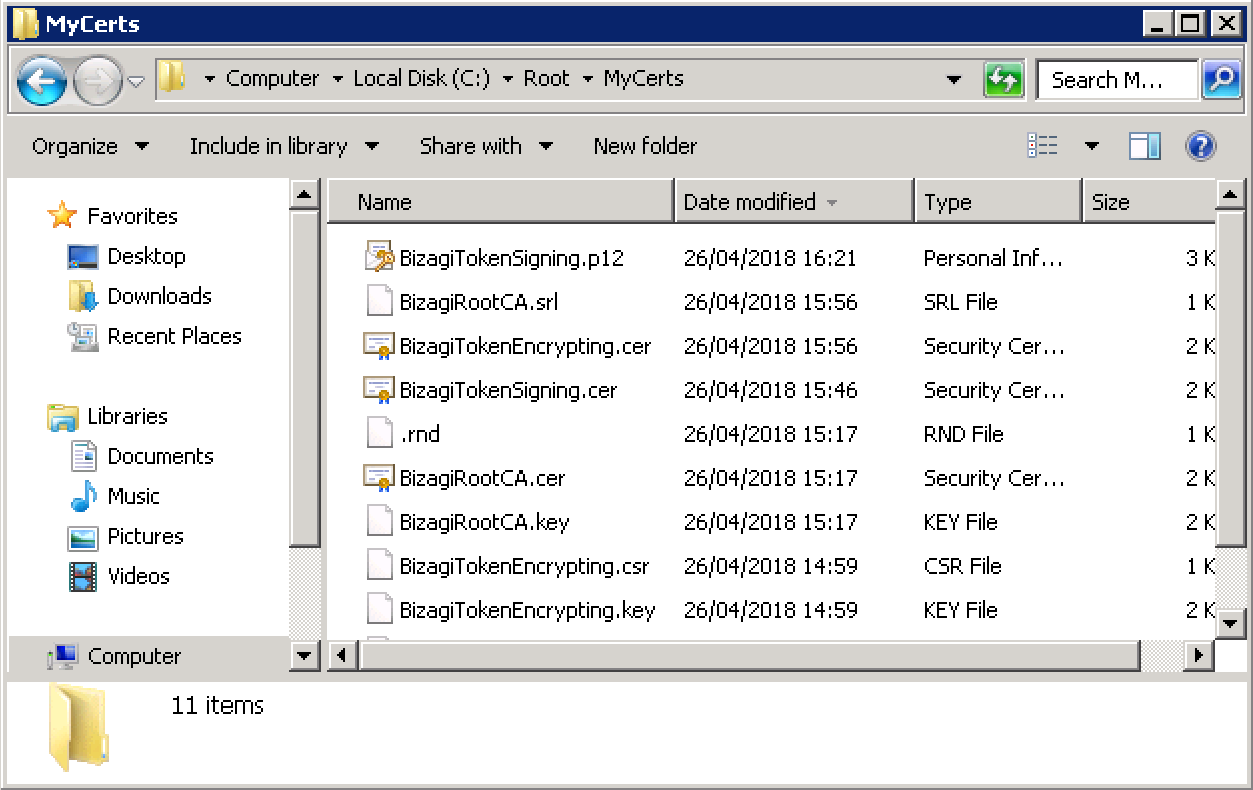Click the RND File type cell
The width and height of the screenshot is (1253, 790).
click(x=963, y=434)
